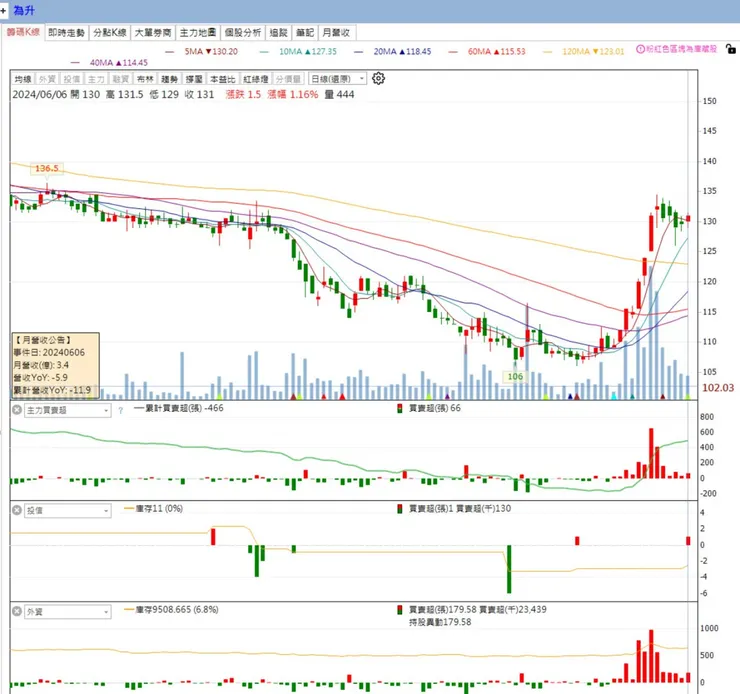Image resolution: width=740 pixels, height=694 pixels.
Task: Switch to the 月營收 tab
Action: tap(336, 33)
